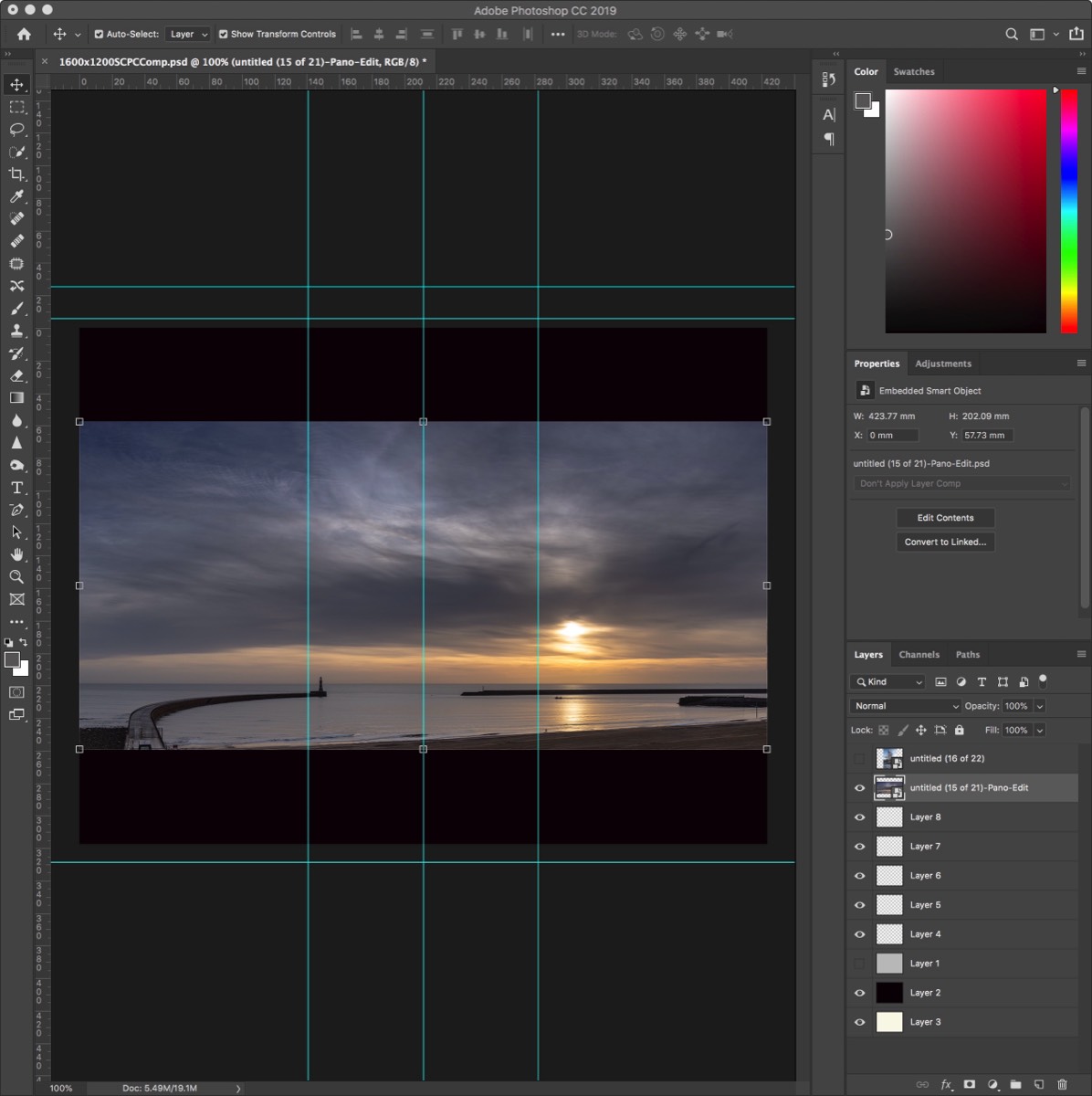Select the Crop tool
Image resolution: width=1092 pixels, height=1096 pixels.
[16, 174]
